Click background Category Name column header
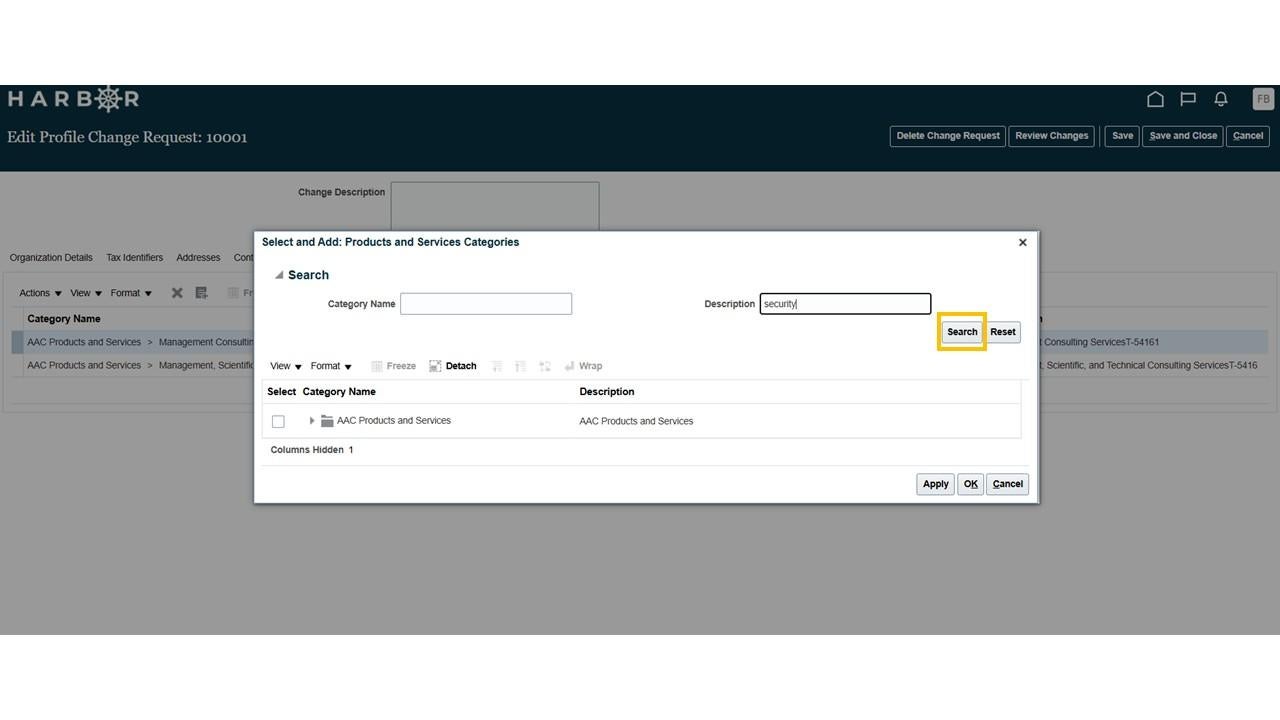1280x720 pixels. coord(64,319)
